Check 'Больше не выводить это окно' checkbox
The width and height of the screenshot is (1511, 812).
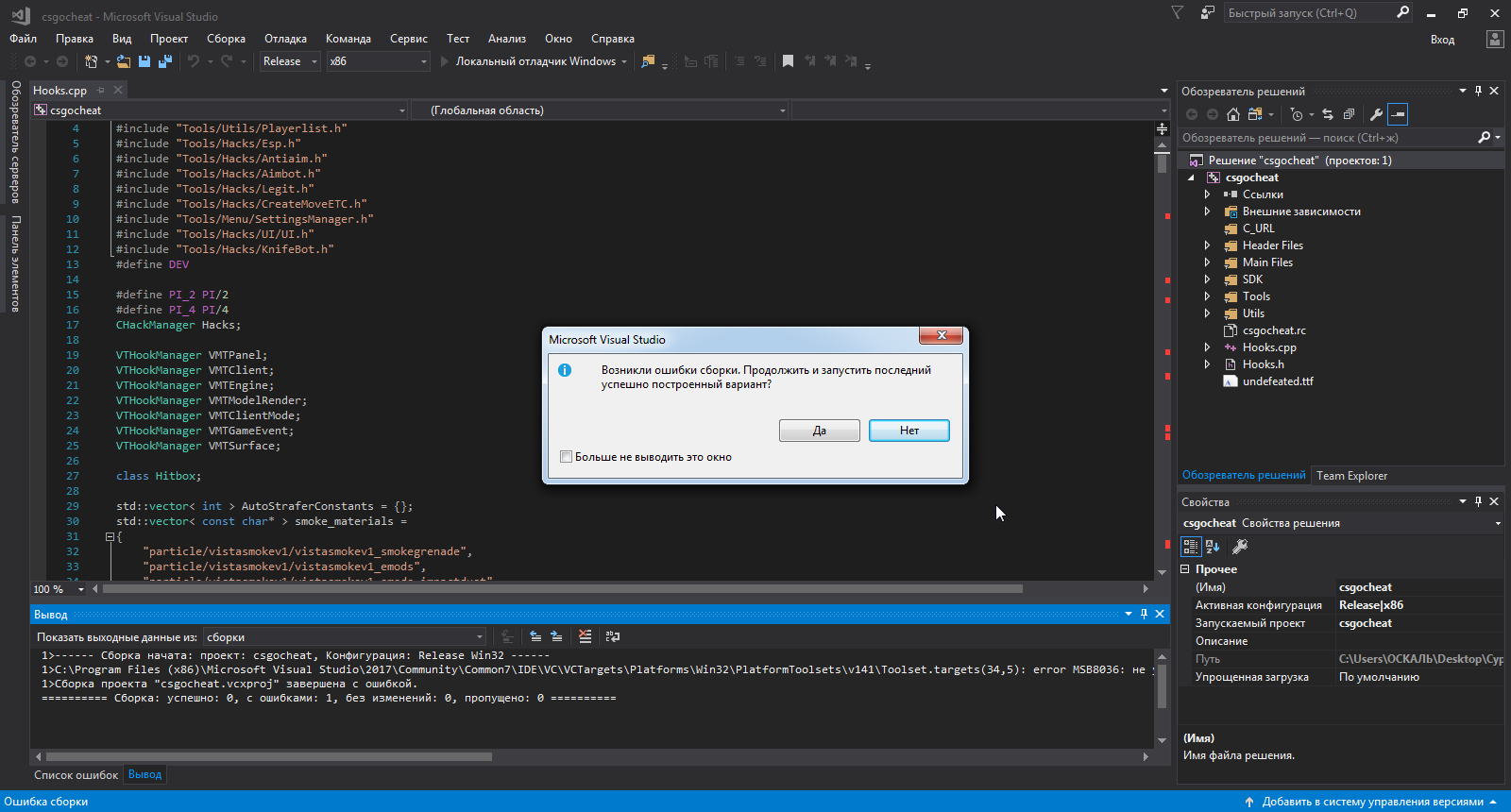coord(566,457)
